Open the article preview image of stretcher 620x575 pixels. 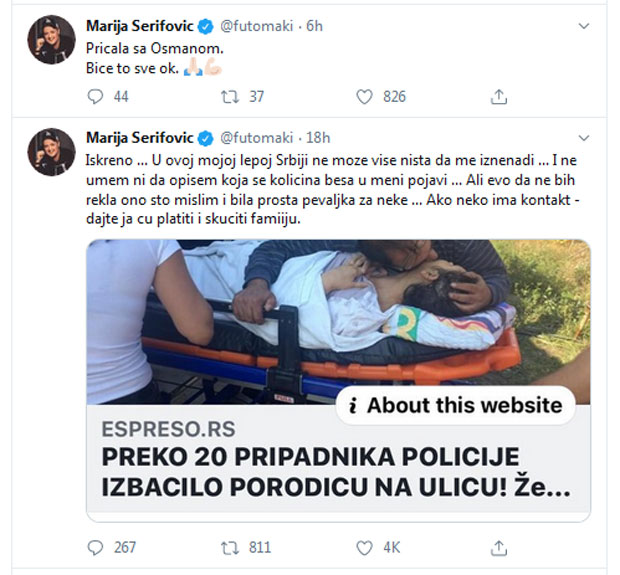click(300, 310)
